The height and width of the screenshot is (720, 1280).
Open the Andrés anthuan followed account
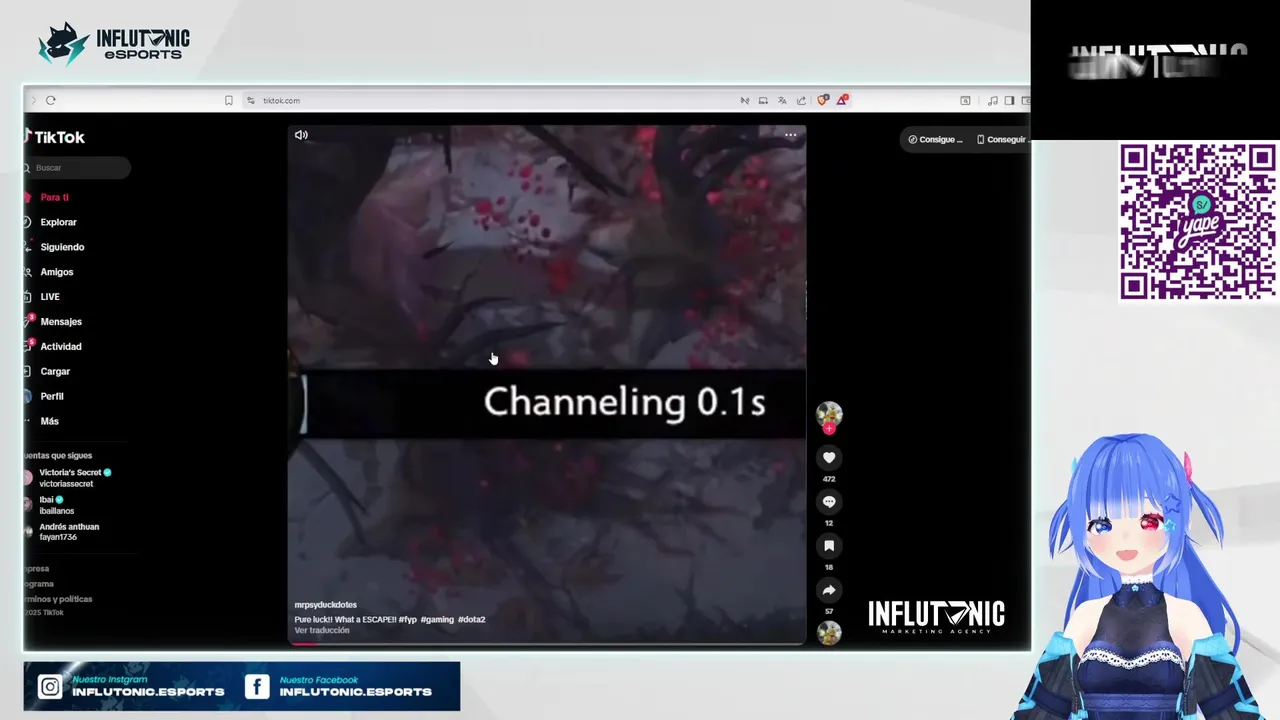point(62,532)
